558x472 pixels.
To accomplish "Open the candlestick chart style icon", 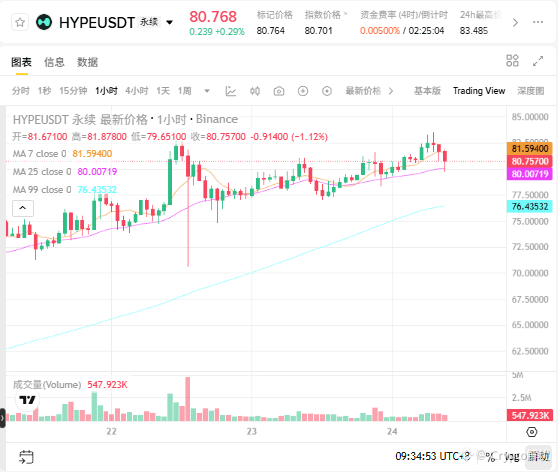I will click(x=255, y=91).
